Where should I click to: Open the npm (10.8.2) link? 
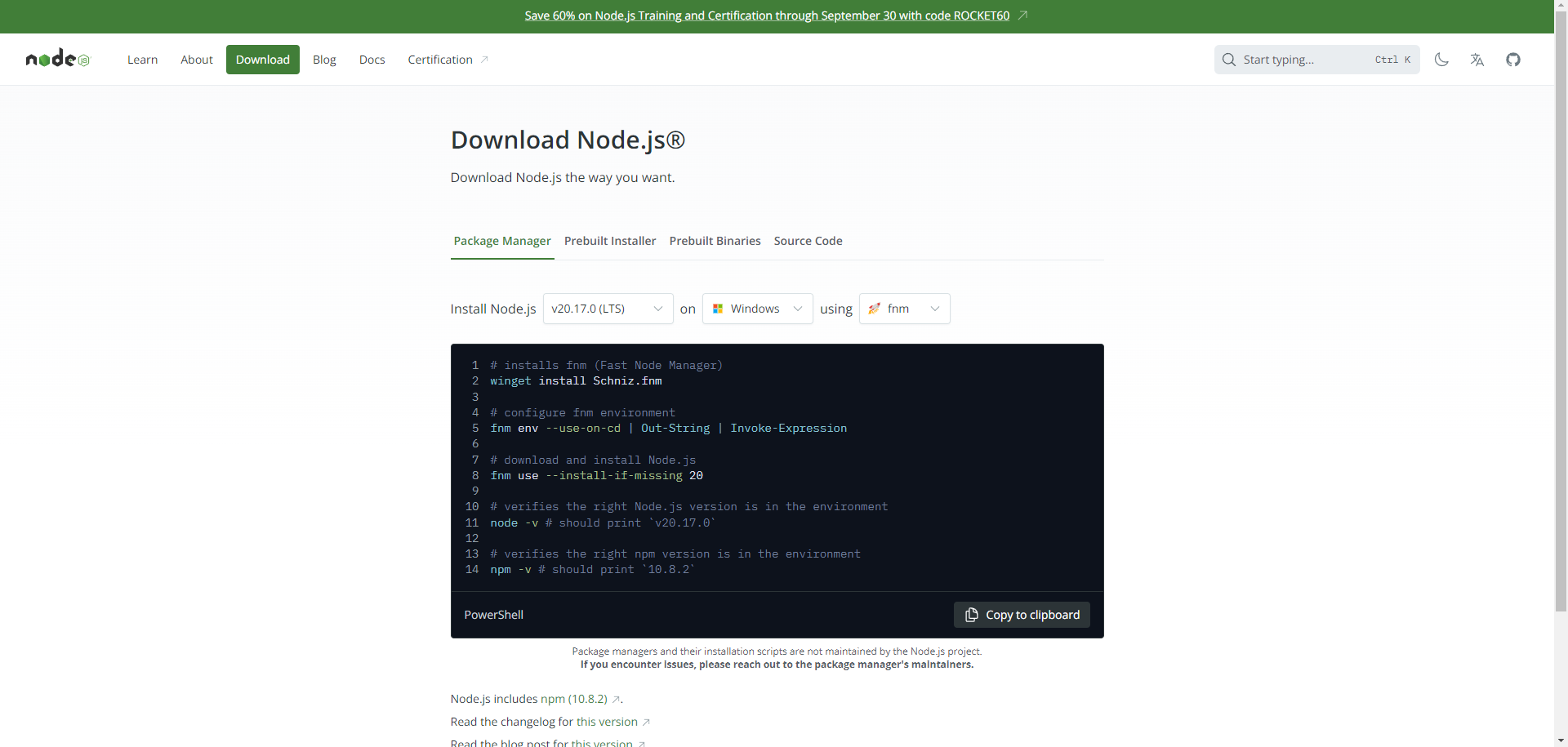(574, 699)
